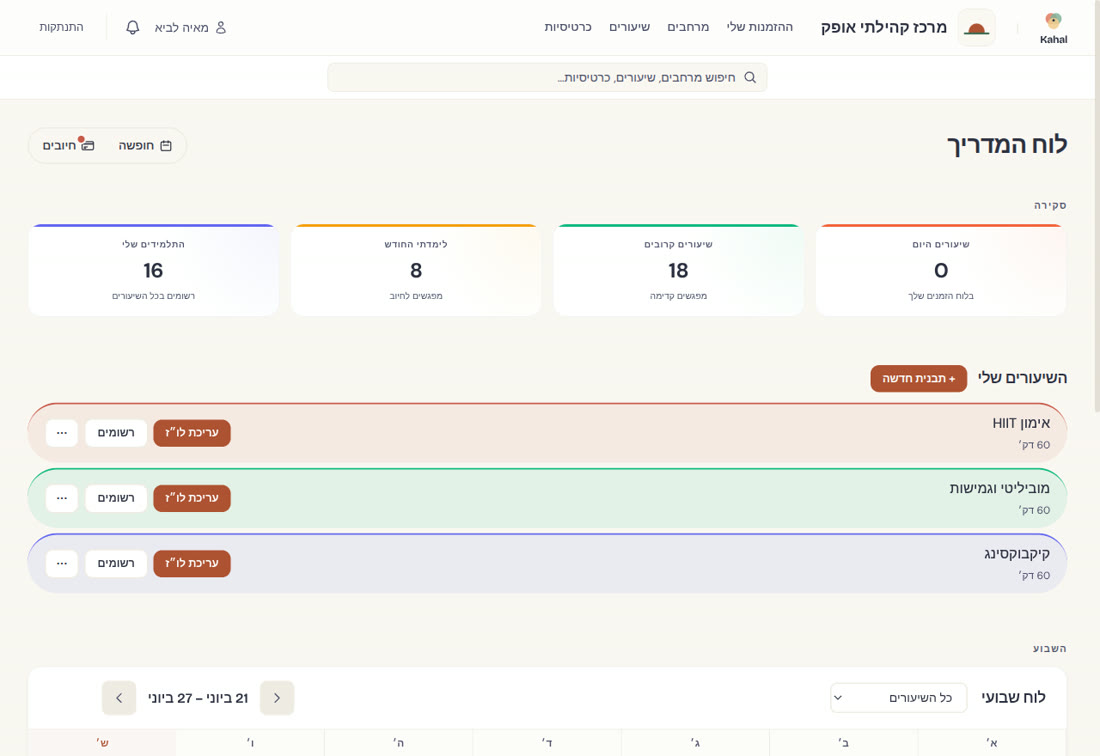Expand the כל השיעורים filter dropdown
Viewport: 1100px width, 756px height.
pos(898,698)
